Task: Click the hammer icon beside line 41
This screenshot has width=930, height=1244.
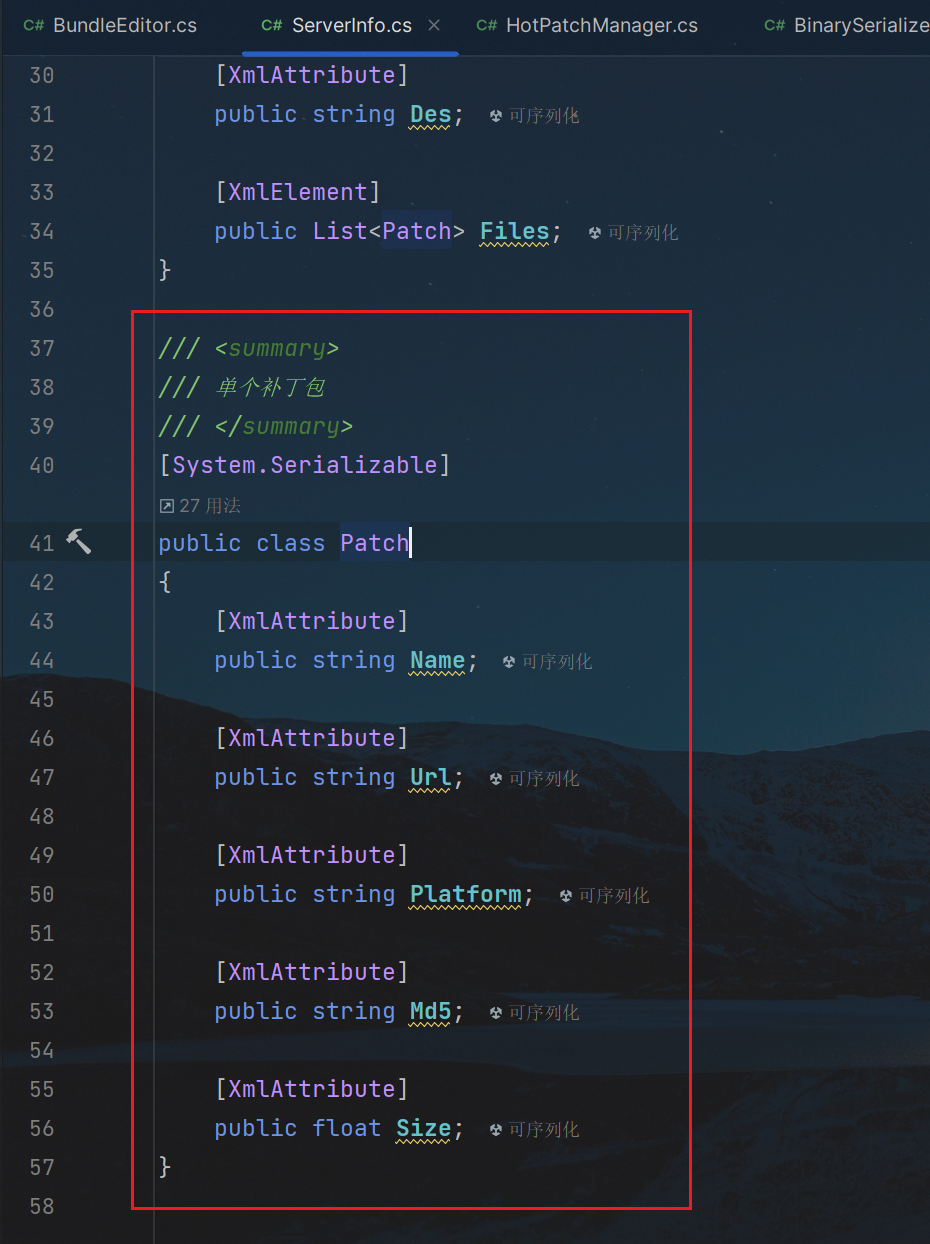Action: click(78, 542)
